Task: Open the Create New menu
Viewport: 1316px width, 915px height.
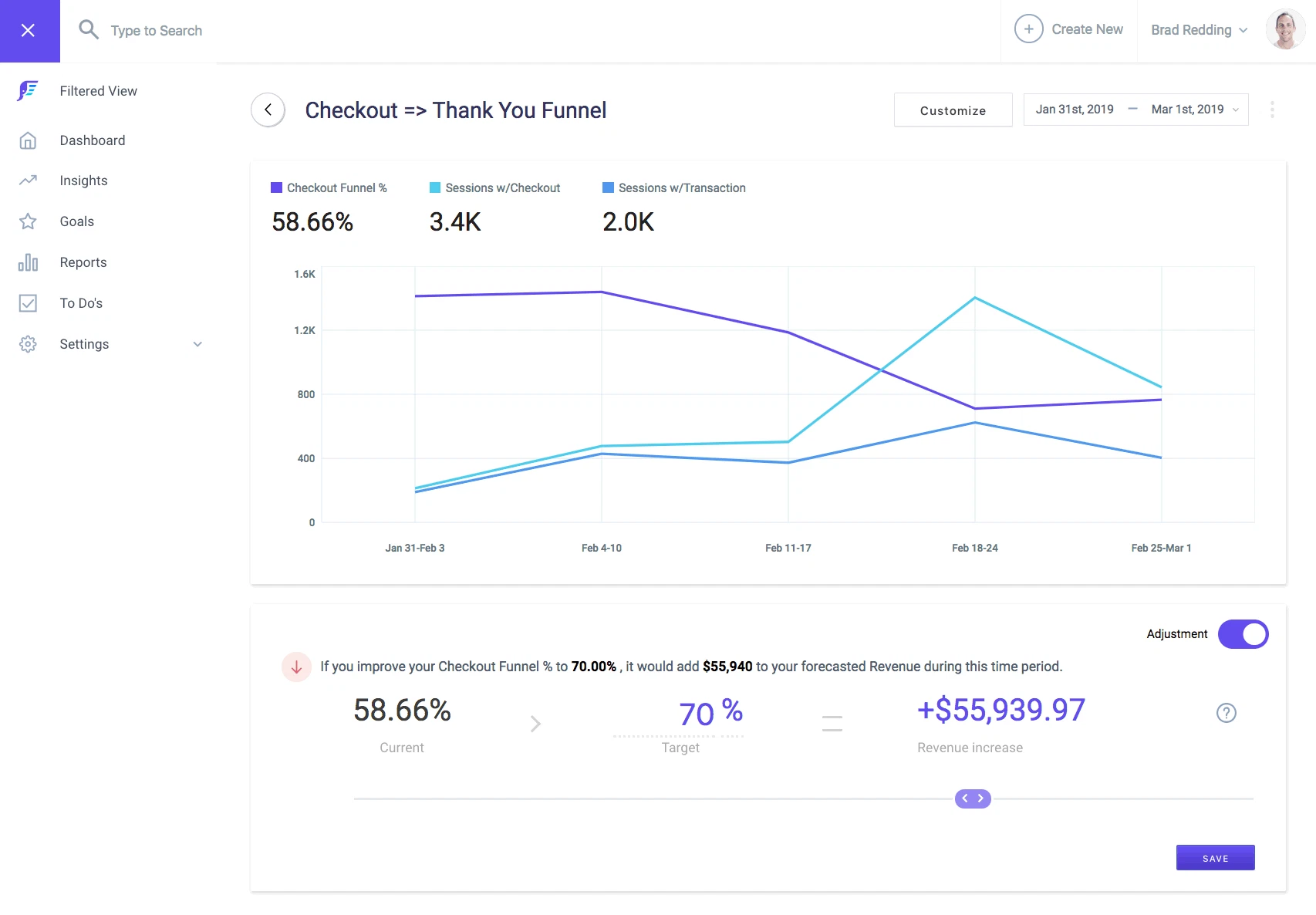Action: click(1070, 29)
